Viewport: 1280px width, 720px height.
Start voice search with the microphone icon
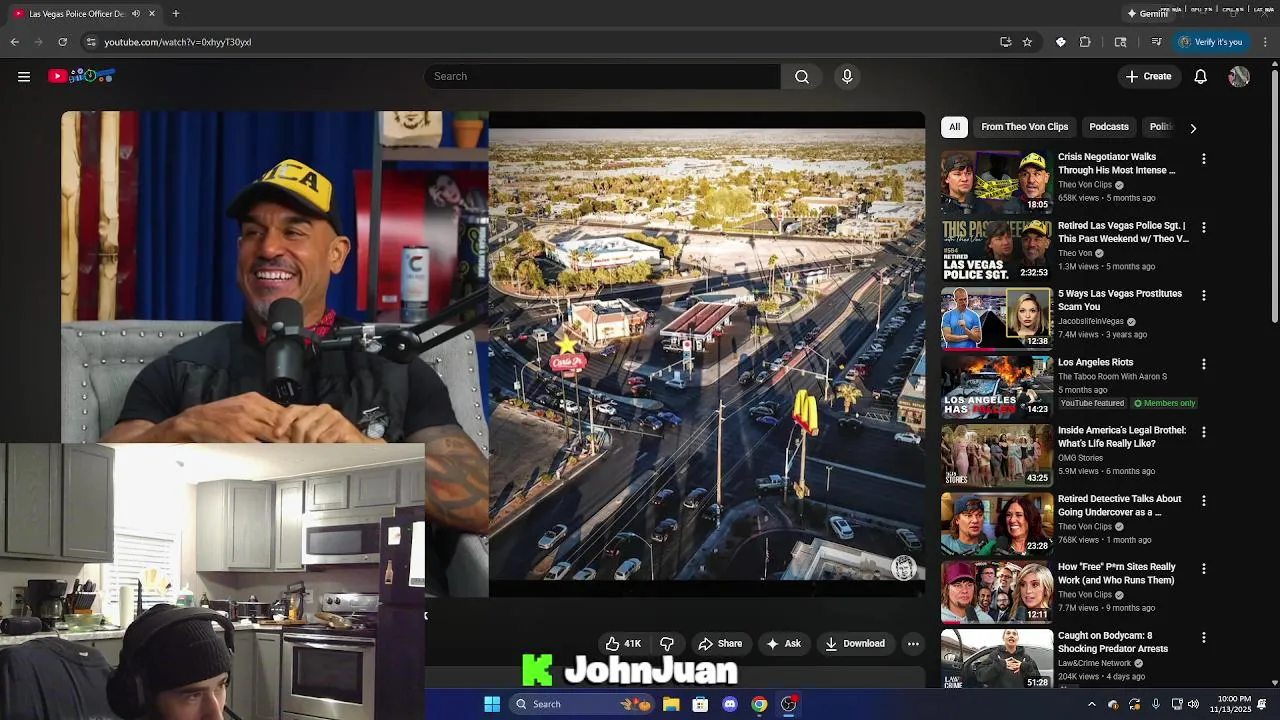tap(847, 76)
